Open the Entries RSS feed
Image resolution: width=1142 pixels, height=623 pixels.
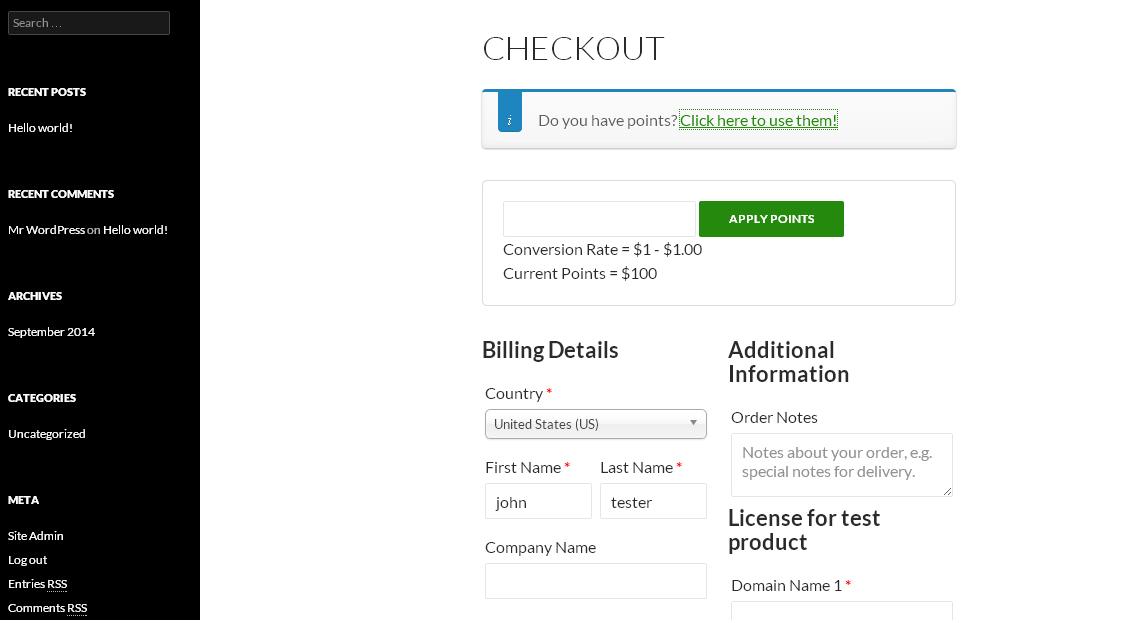[38, 584]
